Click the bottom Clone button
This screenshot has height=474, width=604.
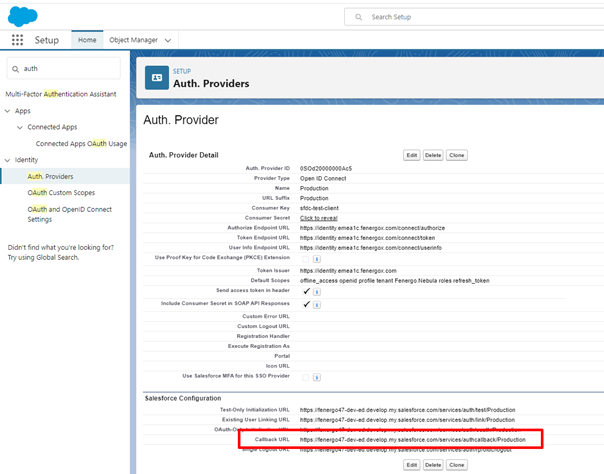coord(456,465)
